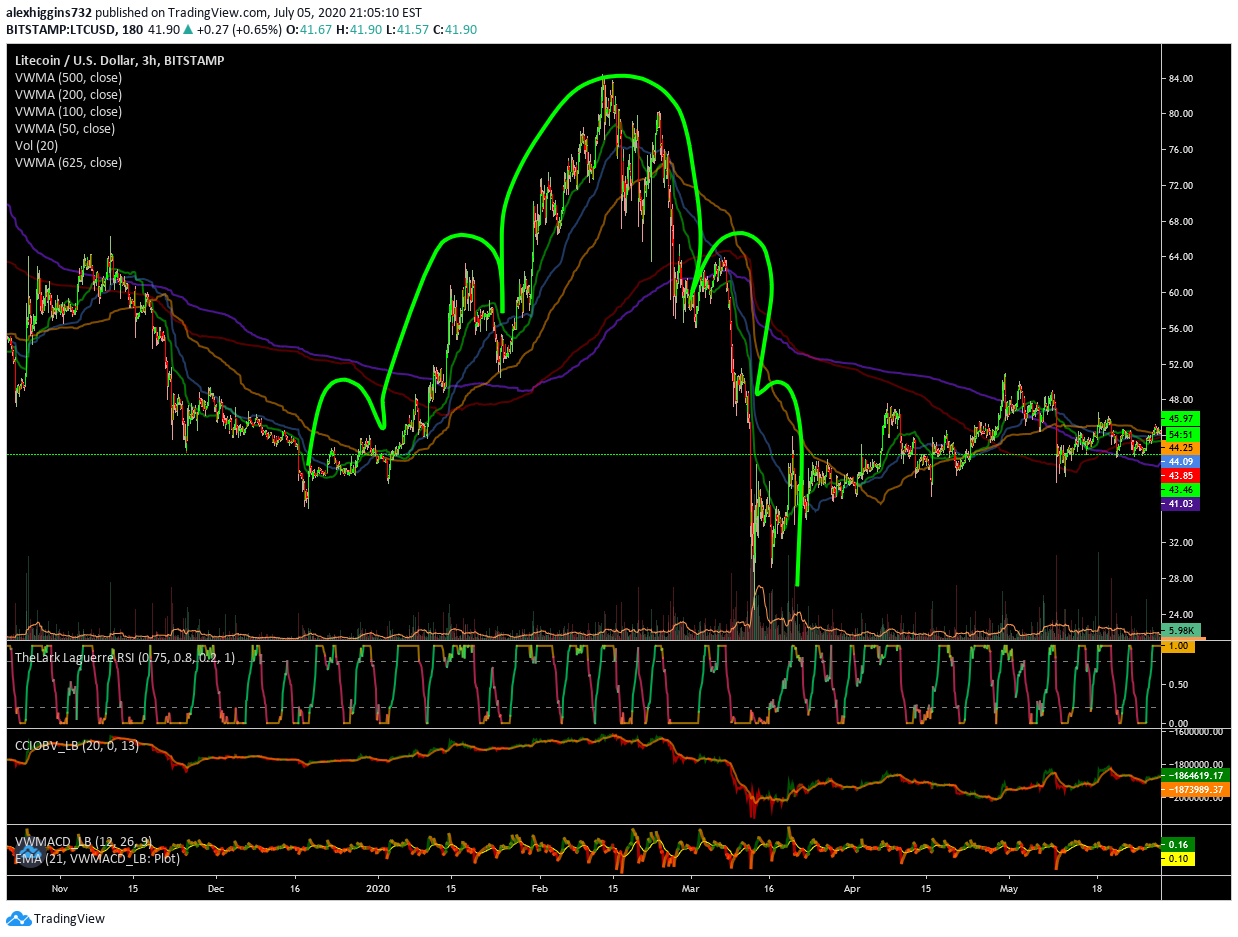Click the green up-arrow beside price 41.90
The height and width of the screenshot is (937, 1238).
point(188,30)
